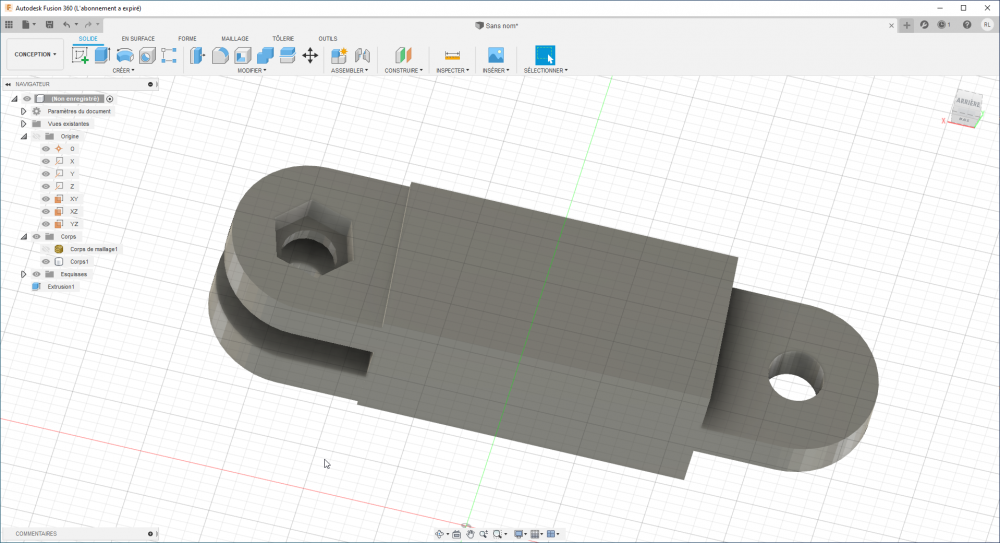
Task: Toggle visibility of root component (Non enregistré)
Action: click(x=27, y=99)
